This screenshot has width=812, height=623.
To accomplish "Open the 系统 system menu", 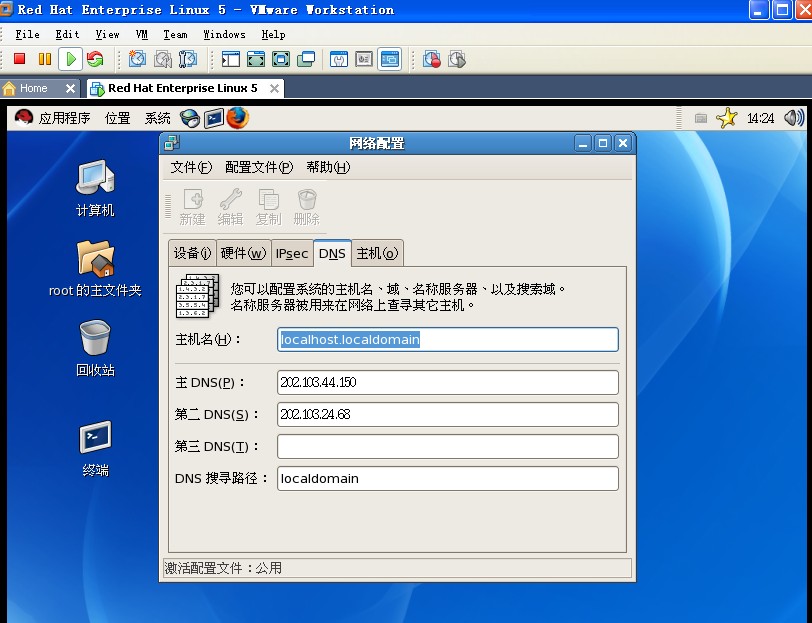I will click(x=157, y=118).
